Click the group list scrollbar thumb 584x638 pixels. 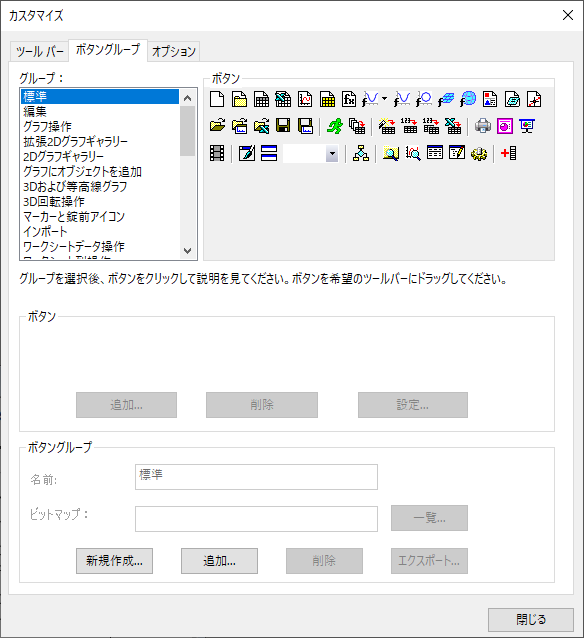(x=187, y=131)
